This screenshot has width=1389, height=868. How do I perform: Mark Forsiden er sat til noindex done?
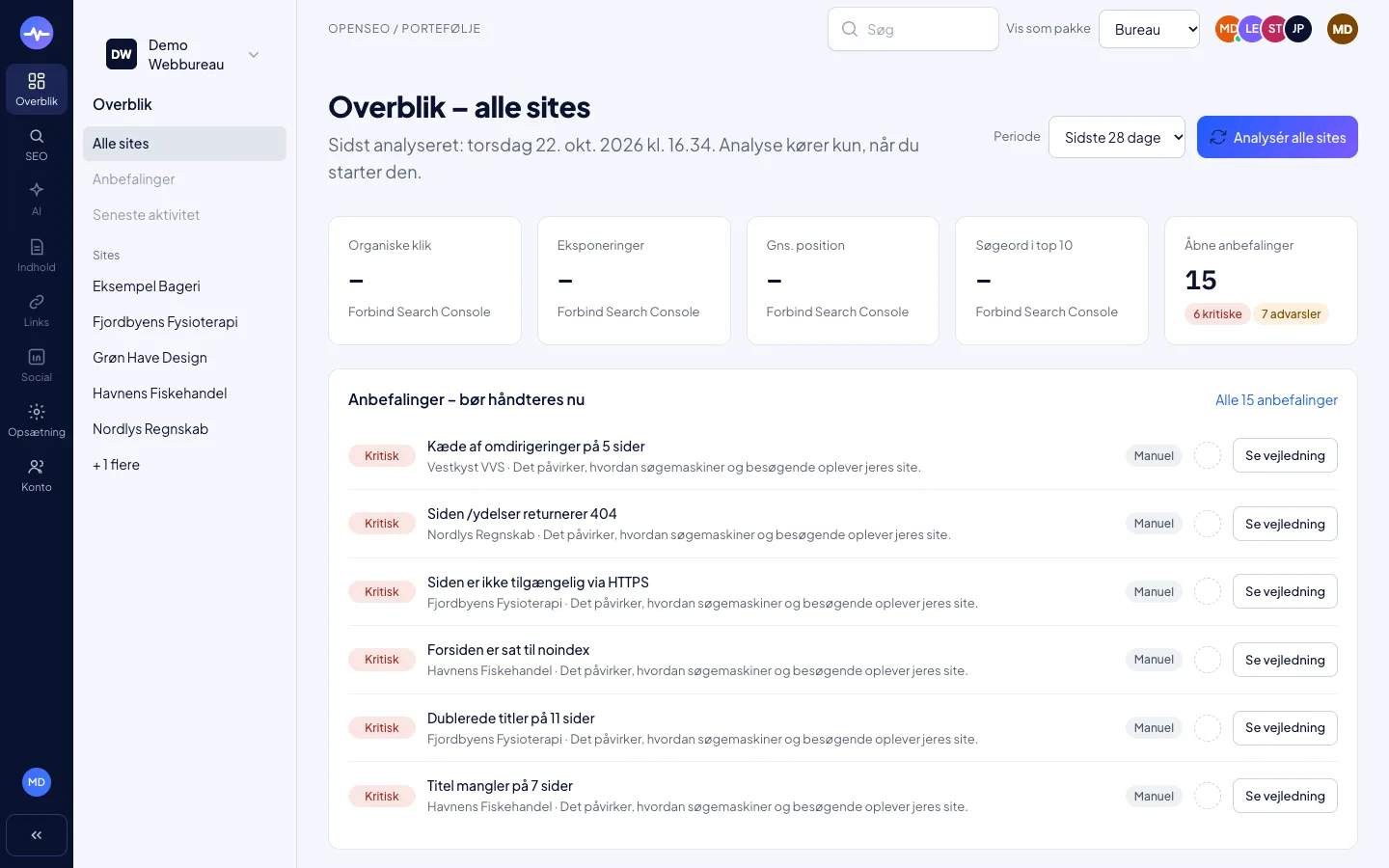tap(1208, 660)
